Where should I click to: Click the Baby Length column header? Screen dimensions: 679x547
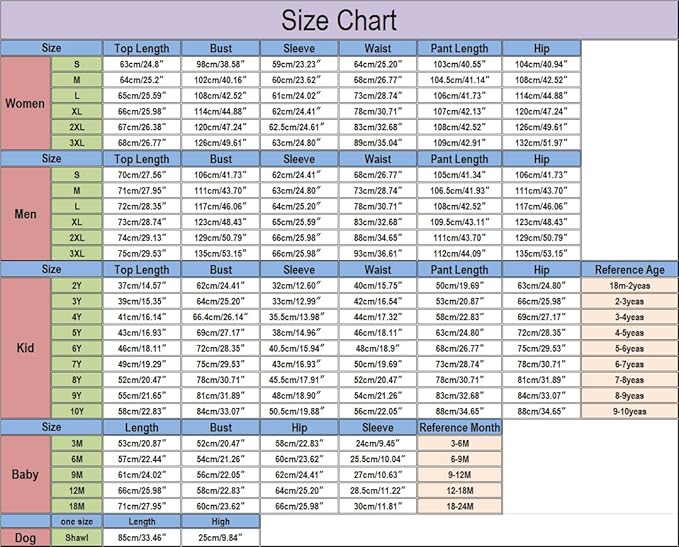[142, 427]
